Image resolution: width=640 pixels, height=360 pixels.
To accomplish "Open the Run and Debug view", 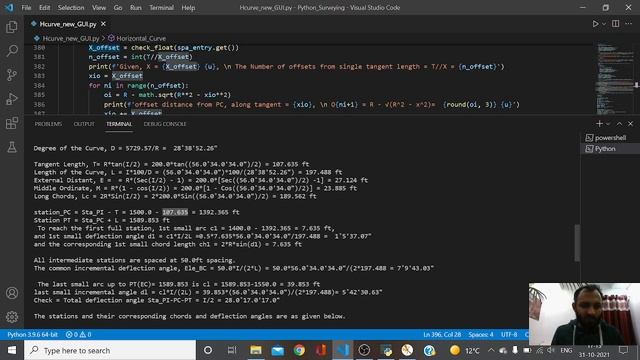I will coord(12,99).
